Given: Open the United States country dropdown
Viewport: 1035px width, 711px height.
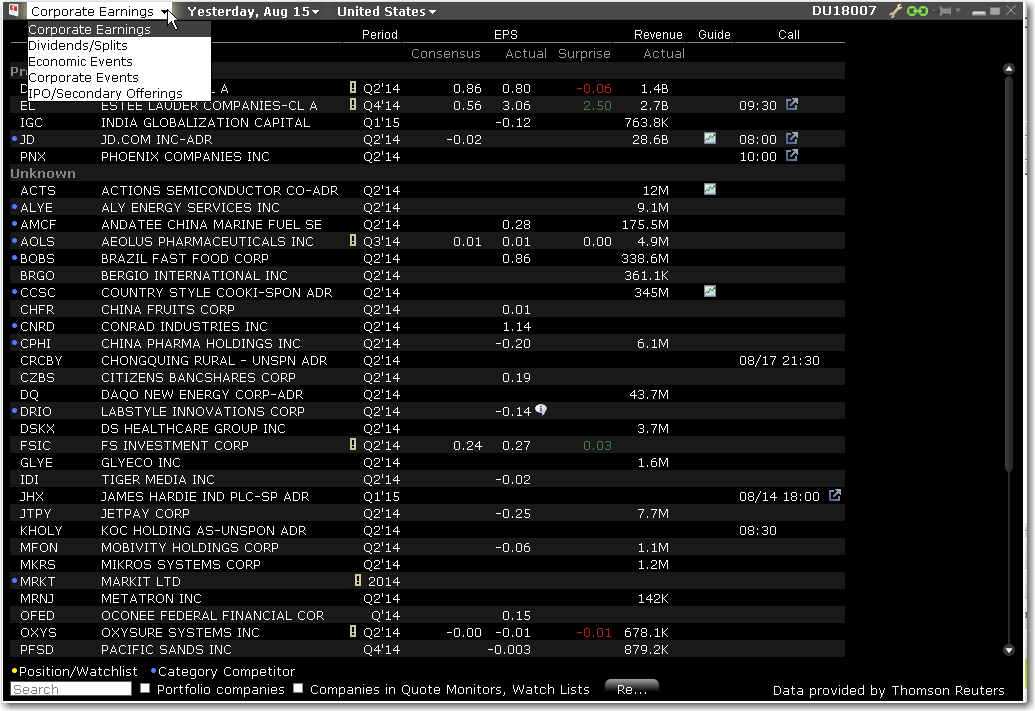Looking at the screenshot, I should (x=386, y=11).
